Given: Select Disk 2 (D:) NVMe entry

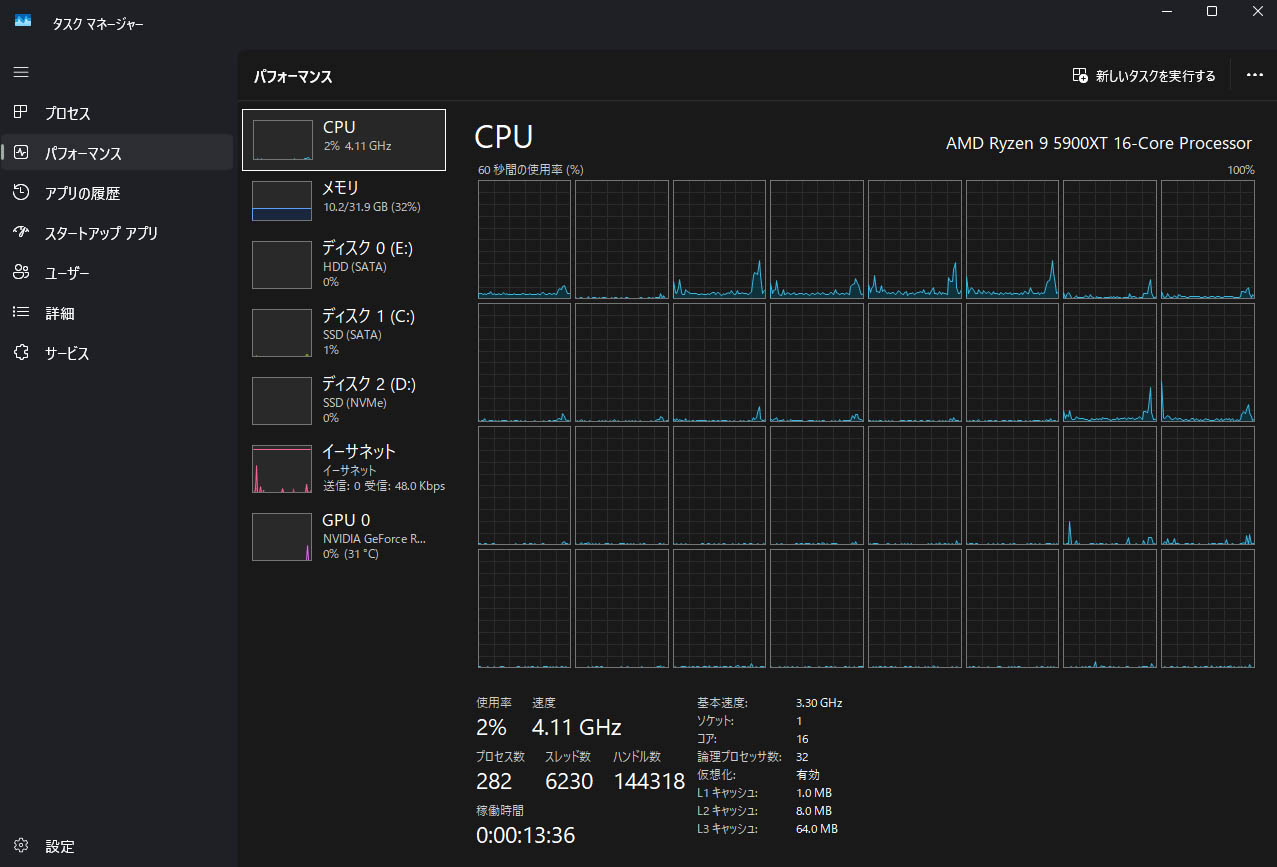Looking at the screenshot, I should (x=344, y=400).
